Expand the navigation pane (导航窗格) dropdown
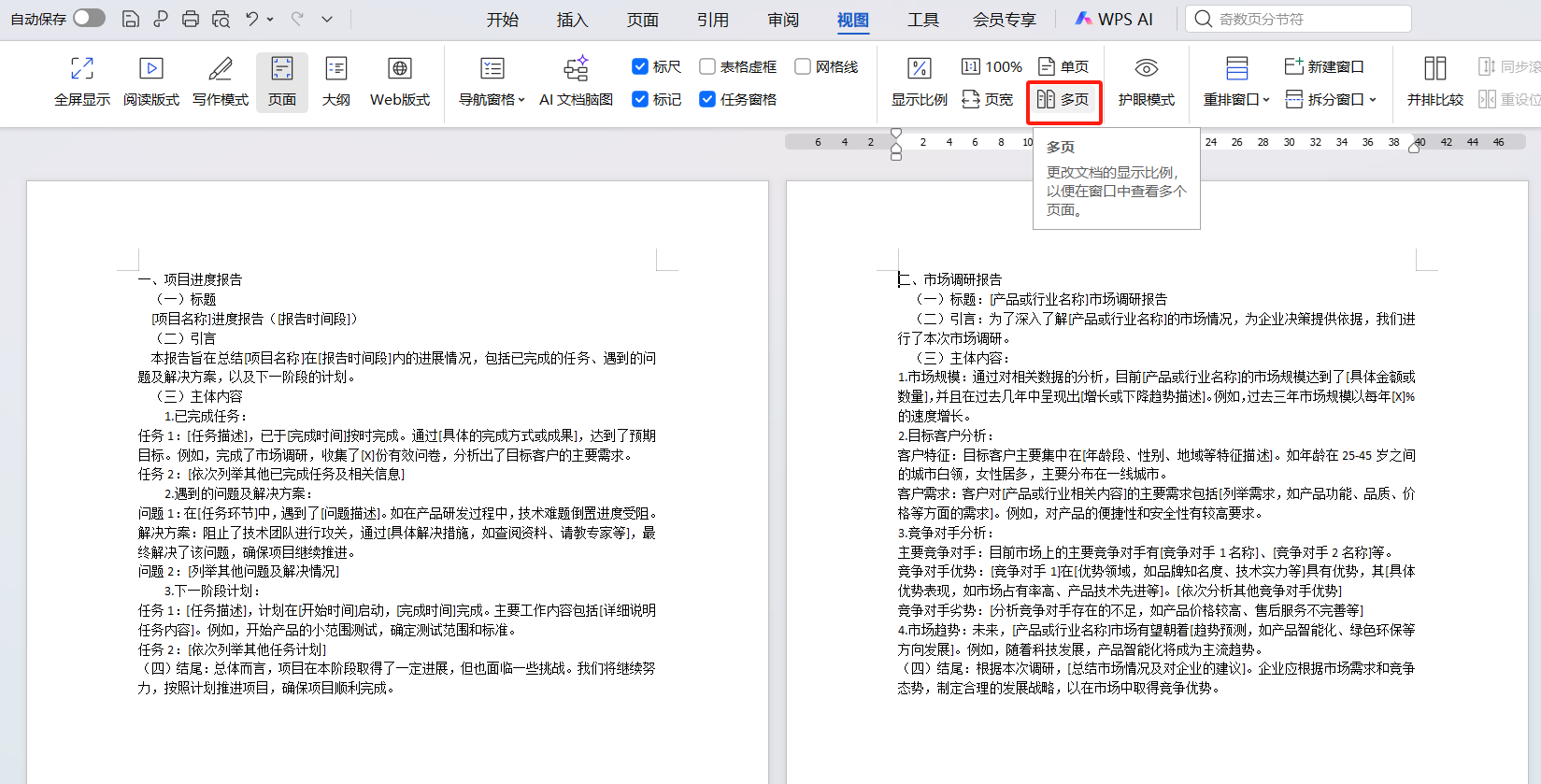This screenshot has height=784, width=1541. click(521, 100)
